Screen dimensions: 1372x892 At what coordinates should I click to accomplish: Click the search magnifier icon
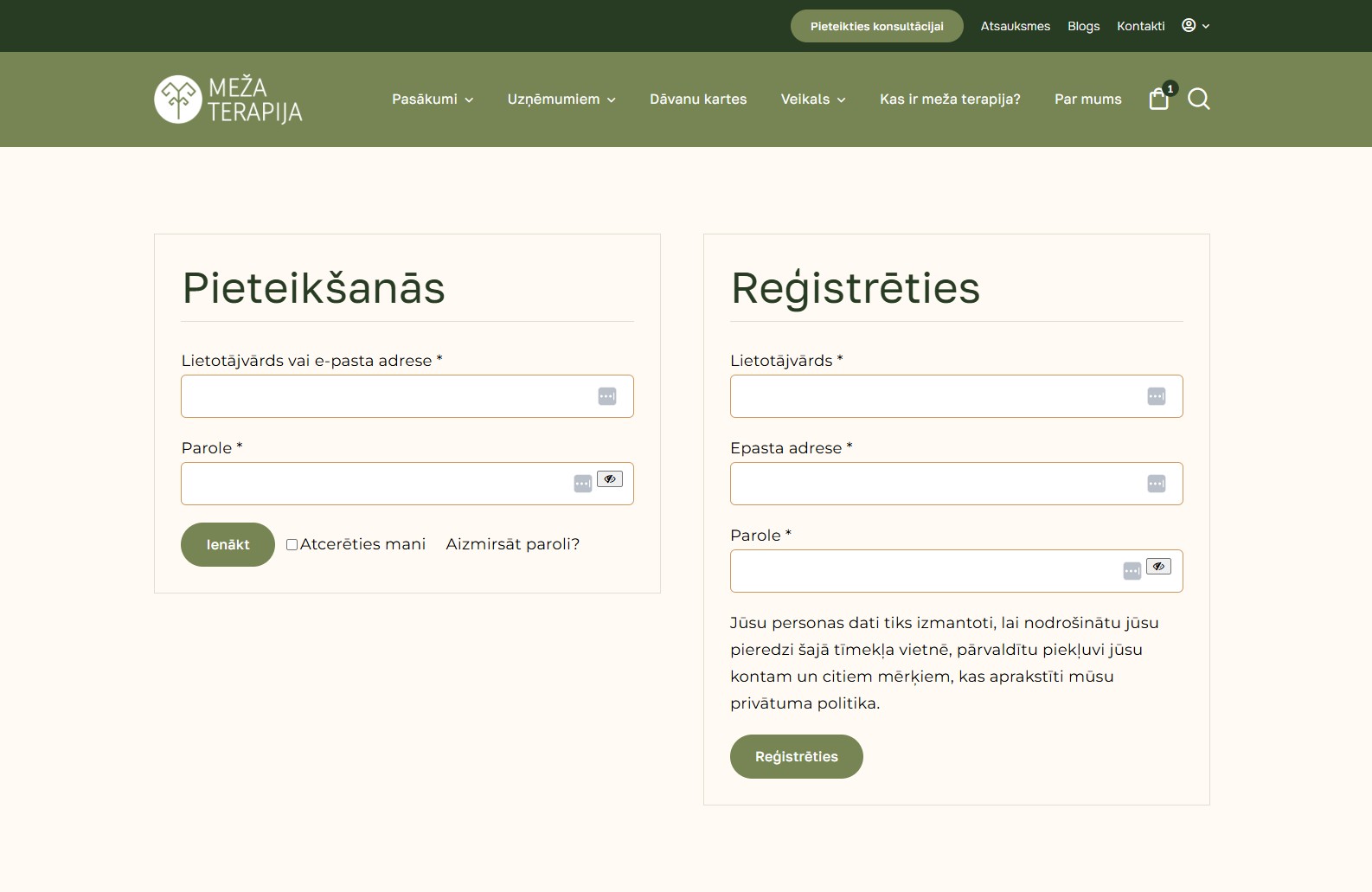(x=1198, y=99)
